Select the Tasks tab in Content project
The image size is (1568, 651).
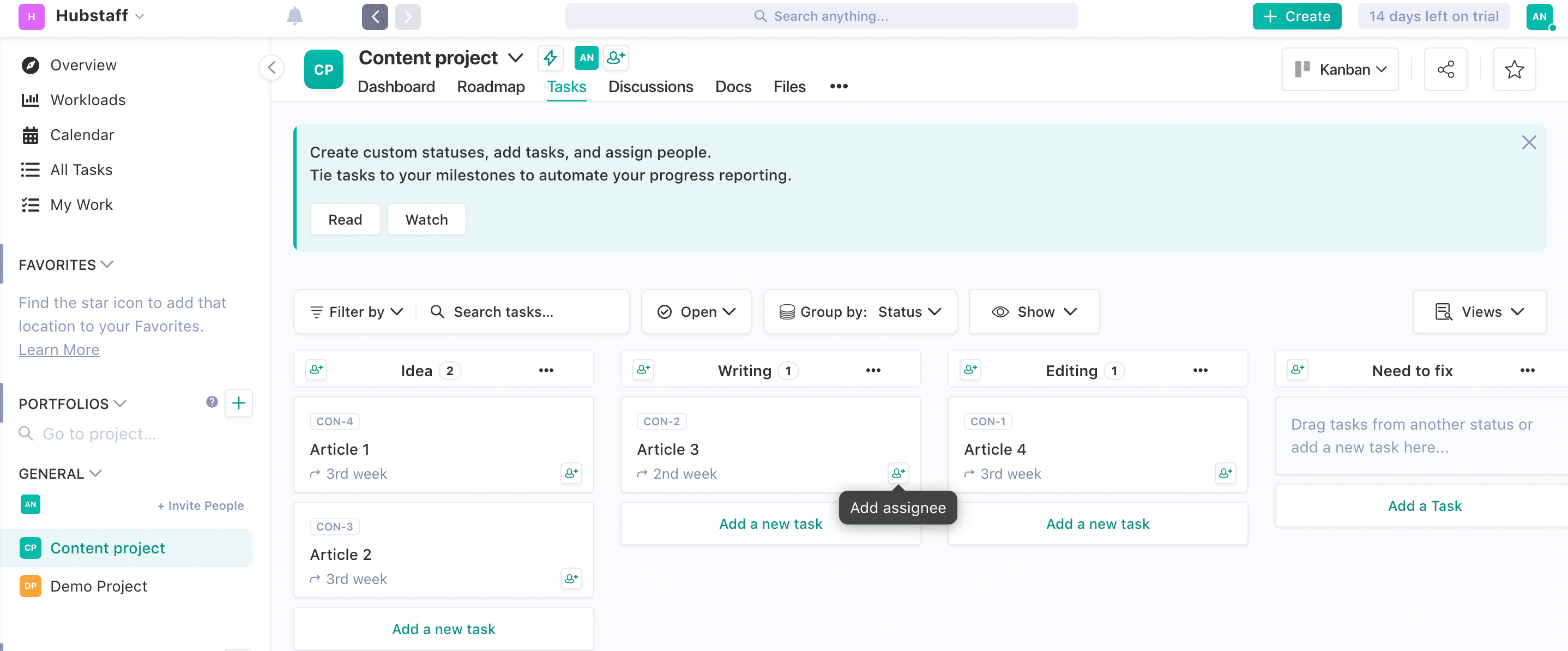tap(567, 86)
